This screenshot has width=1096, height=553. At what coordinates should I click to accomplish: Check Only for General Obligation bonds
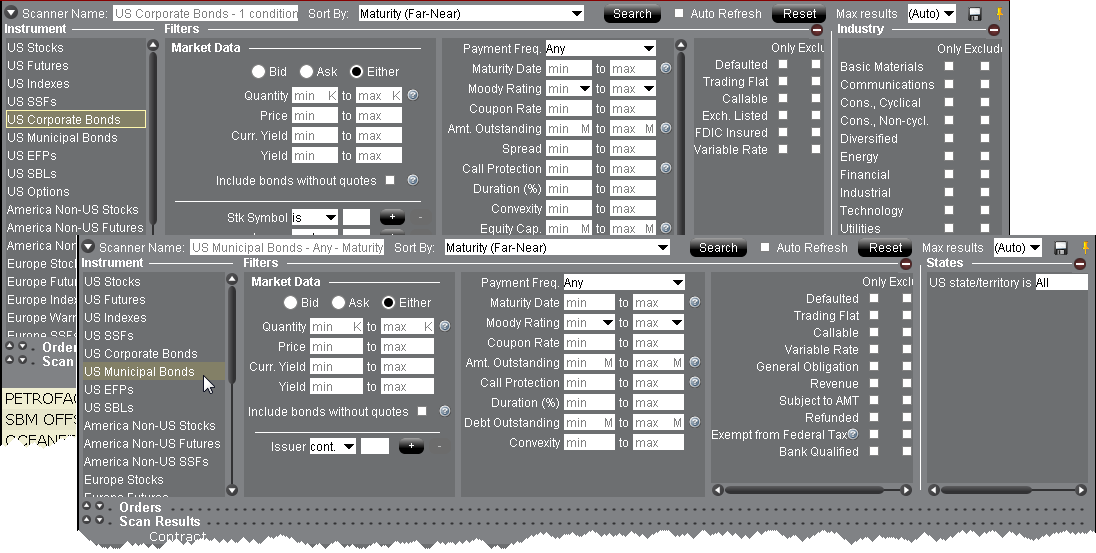coord(874,367)
